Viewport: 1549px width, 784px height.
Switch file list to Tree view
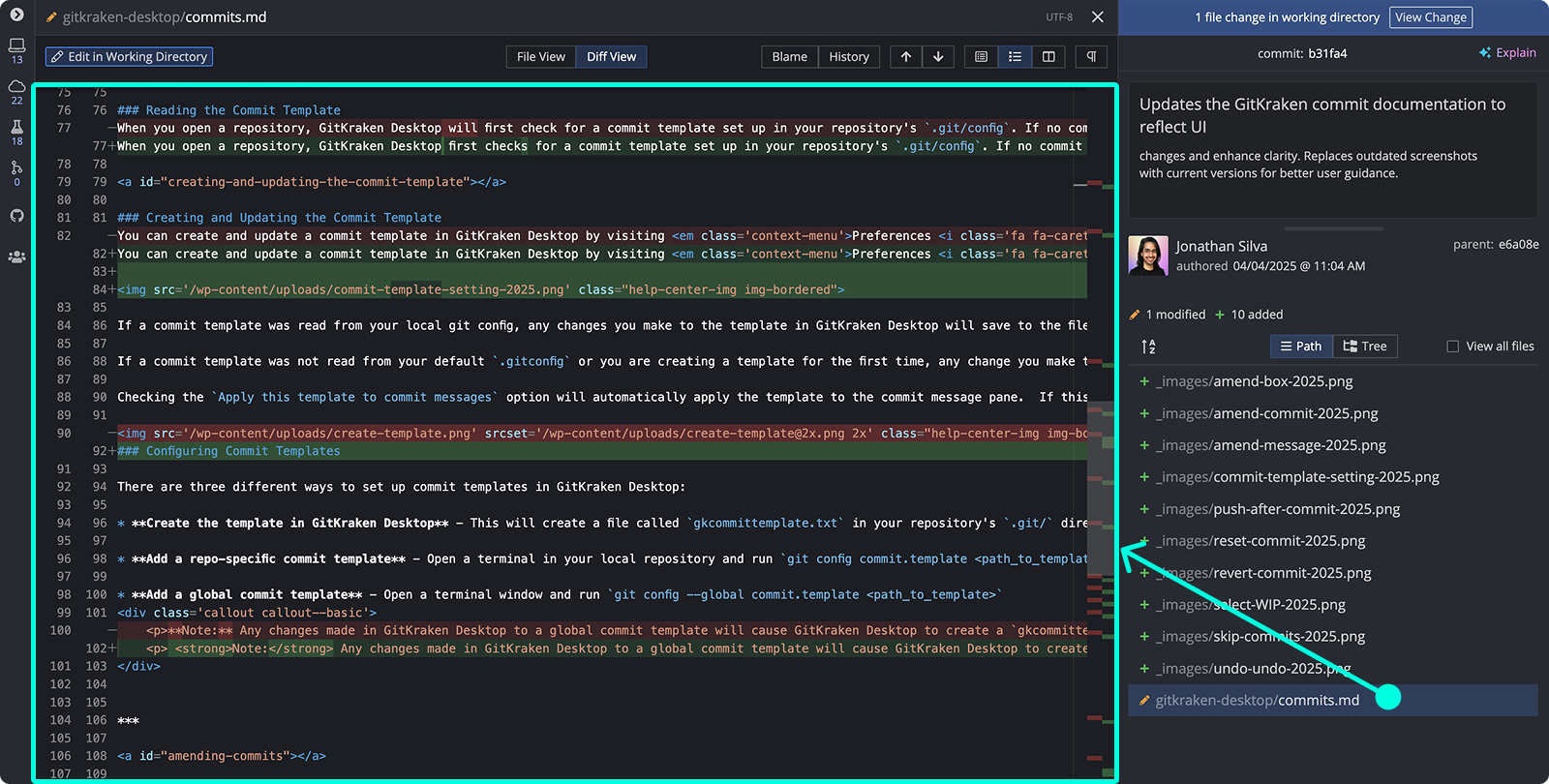(x=1365, y=347)
